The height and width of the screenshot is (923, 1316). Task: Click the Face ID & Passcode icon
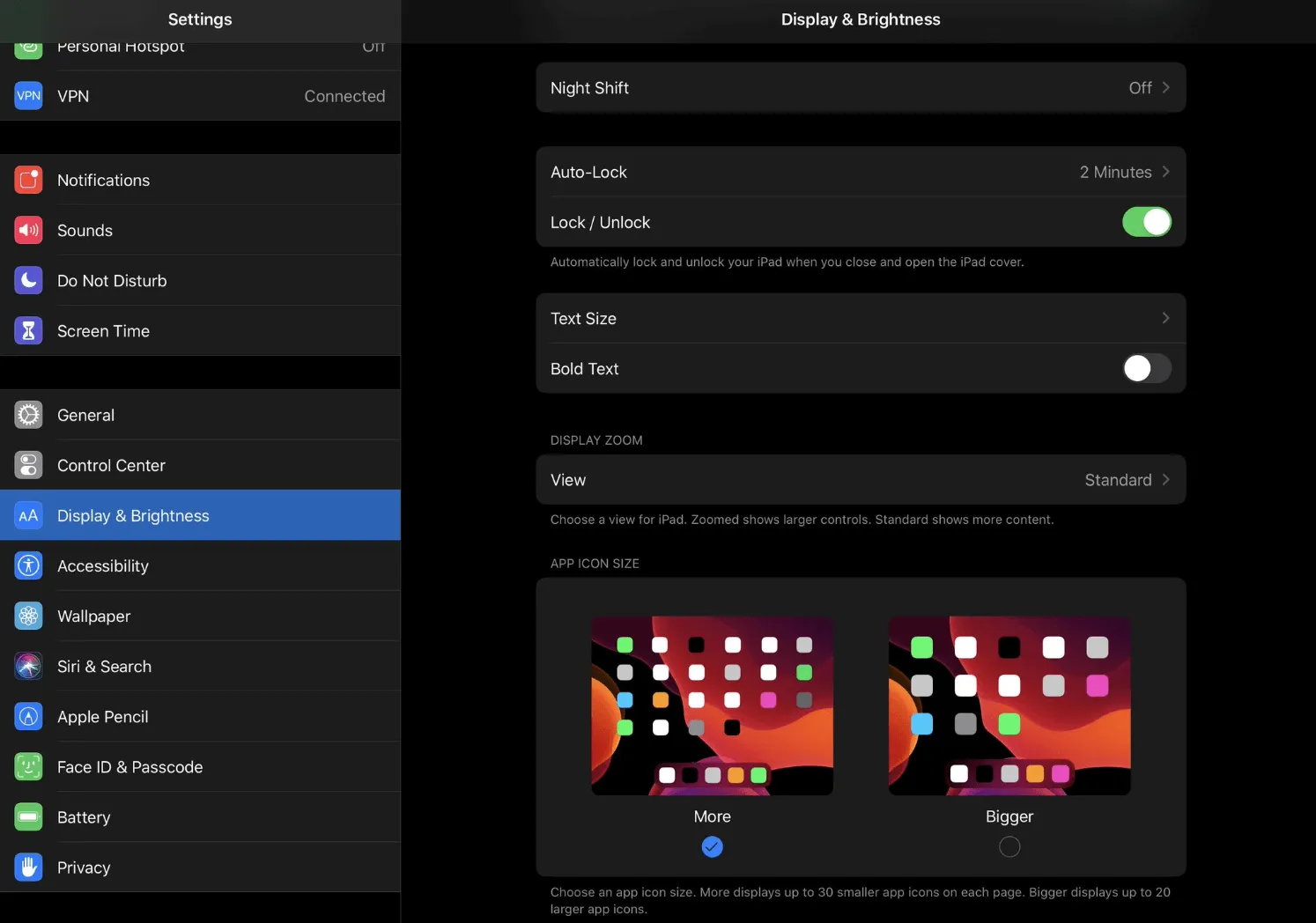point(28,766)
